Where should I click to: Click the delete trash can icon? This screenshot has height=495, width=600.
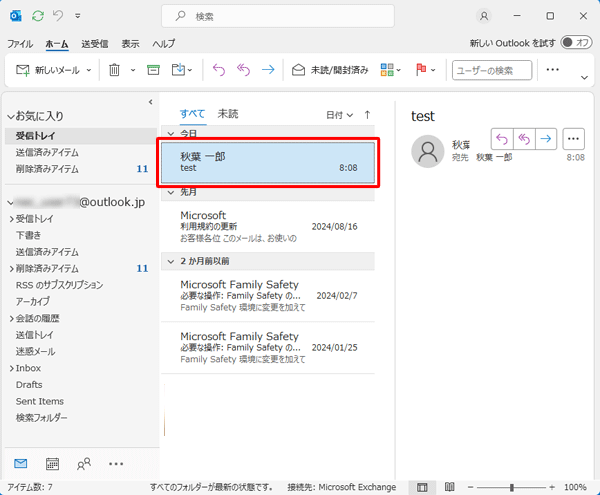coord(114,70)
